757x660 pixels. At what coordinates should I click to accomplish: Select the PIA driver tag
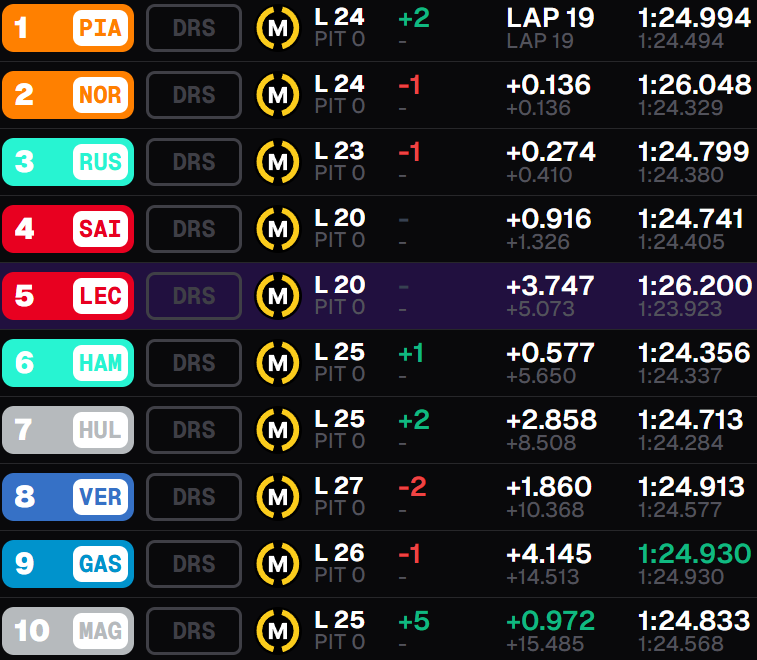coord(101,28)
